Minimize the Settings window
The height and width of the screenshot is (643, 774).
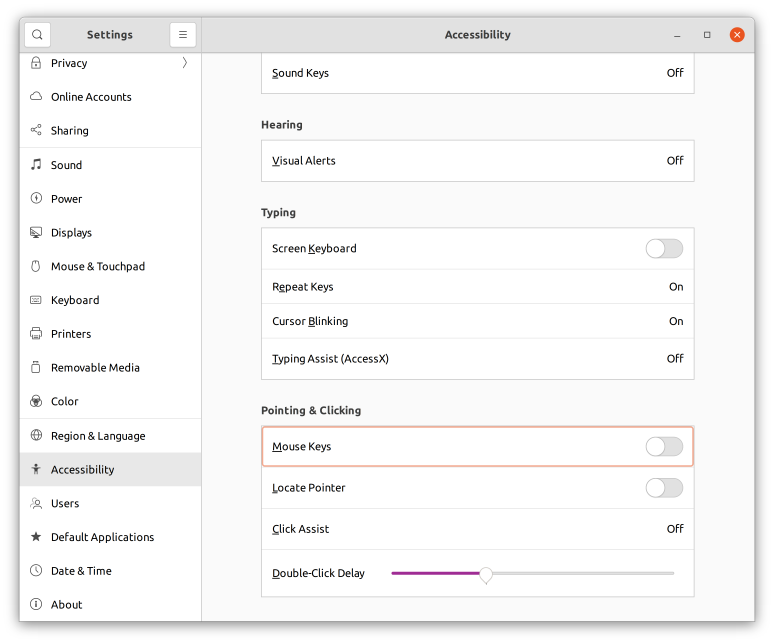(x=677, y=35)
